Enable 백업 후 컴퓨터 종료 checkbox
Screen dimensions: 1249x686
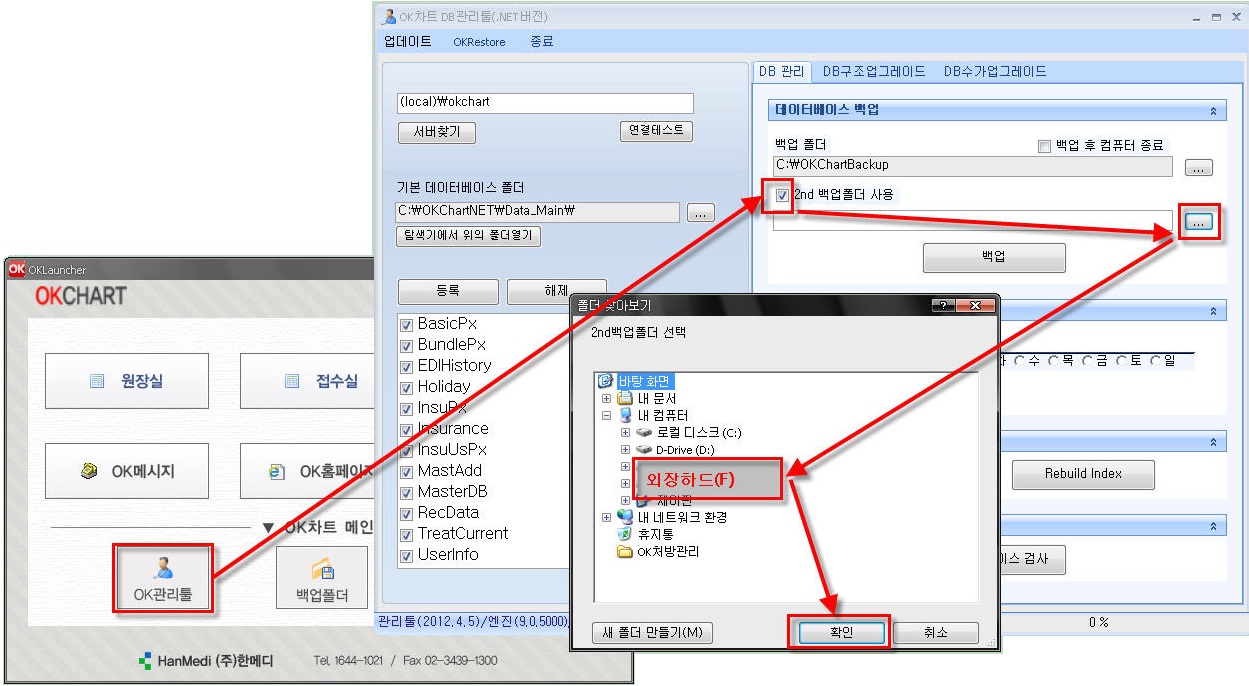(x=1044, y=146)
